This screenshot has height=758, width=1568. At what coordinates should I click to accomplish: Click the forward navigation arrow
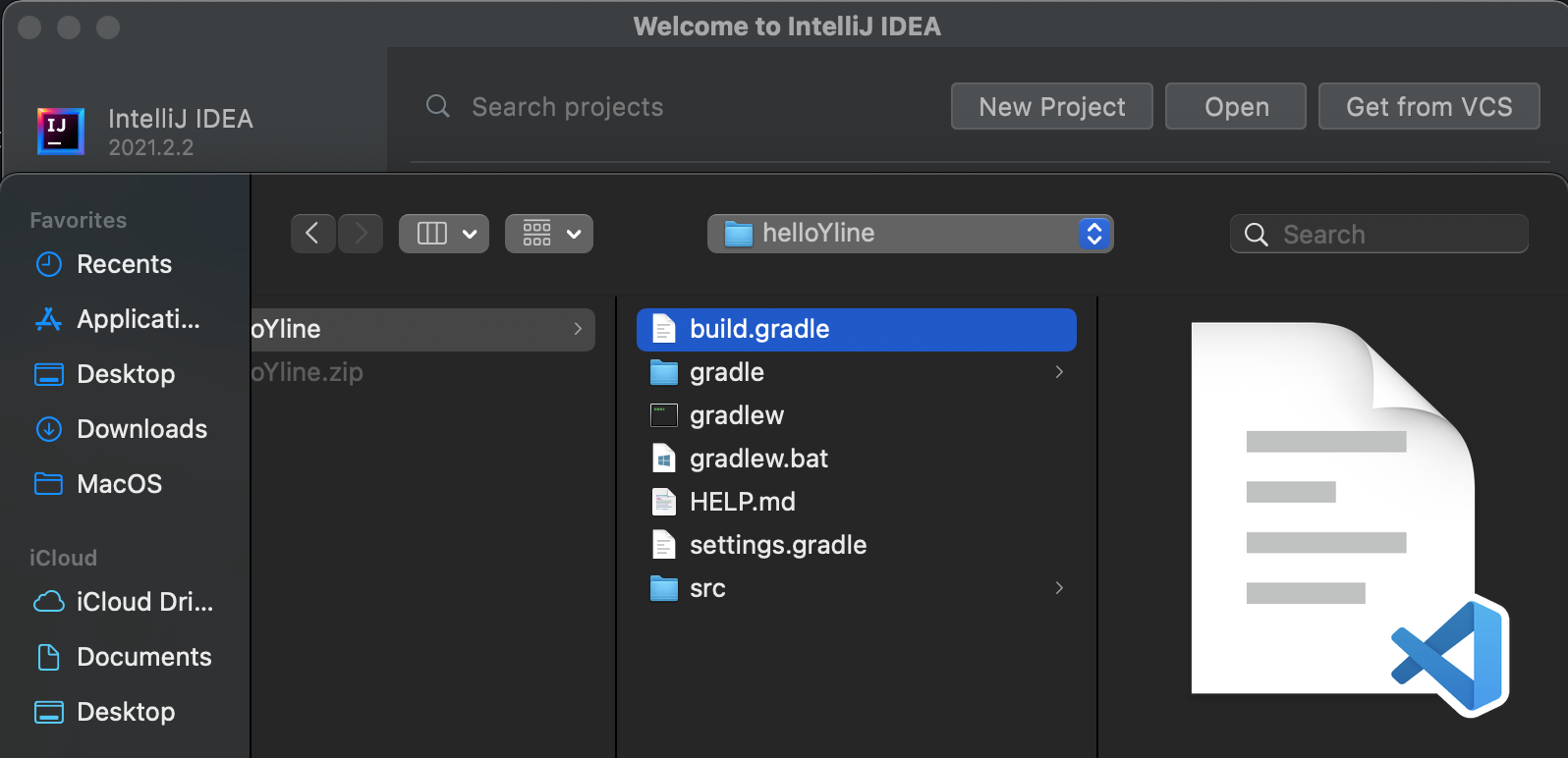tap(361, 234)
